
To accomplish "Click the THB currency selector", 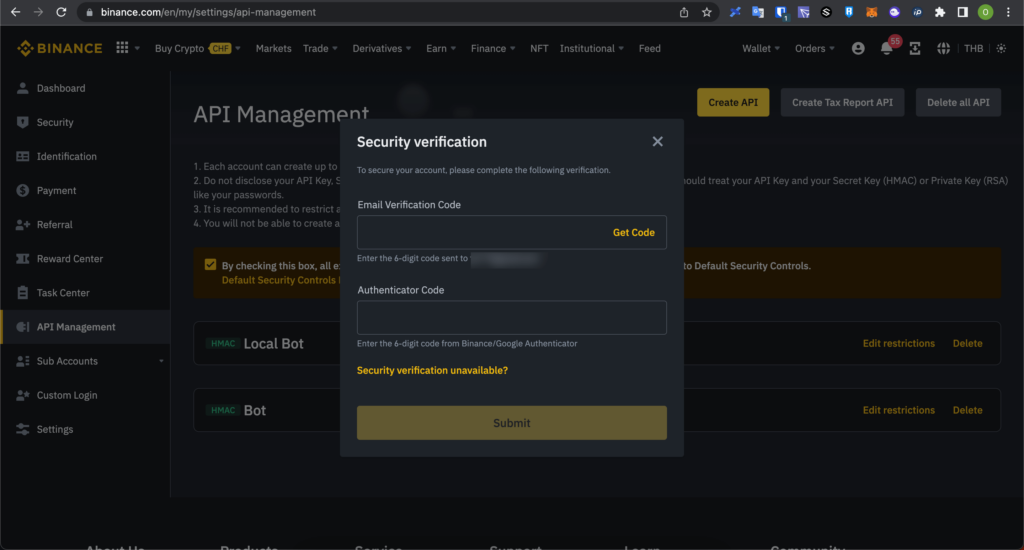I will point(973,48).
